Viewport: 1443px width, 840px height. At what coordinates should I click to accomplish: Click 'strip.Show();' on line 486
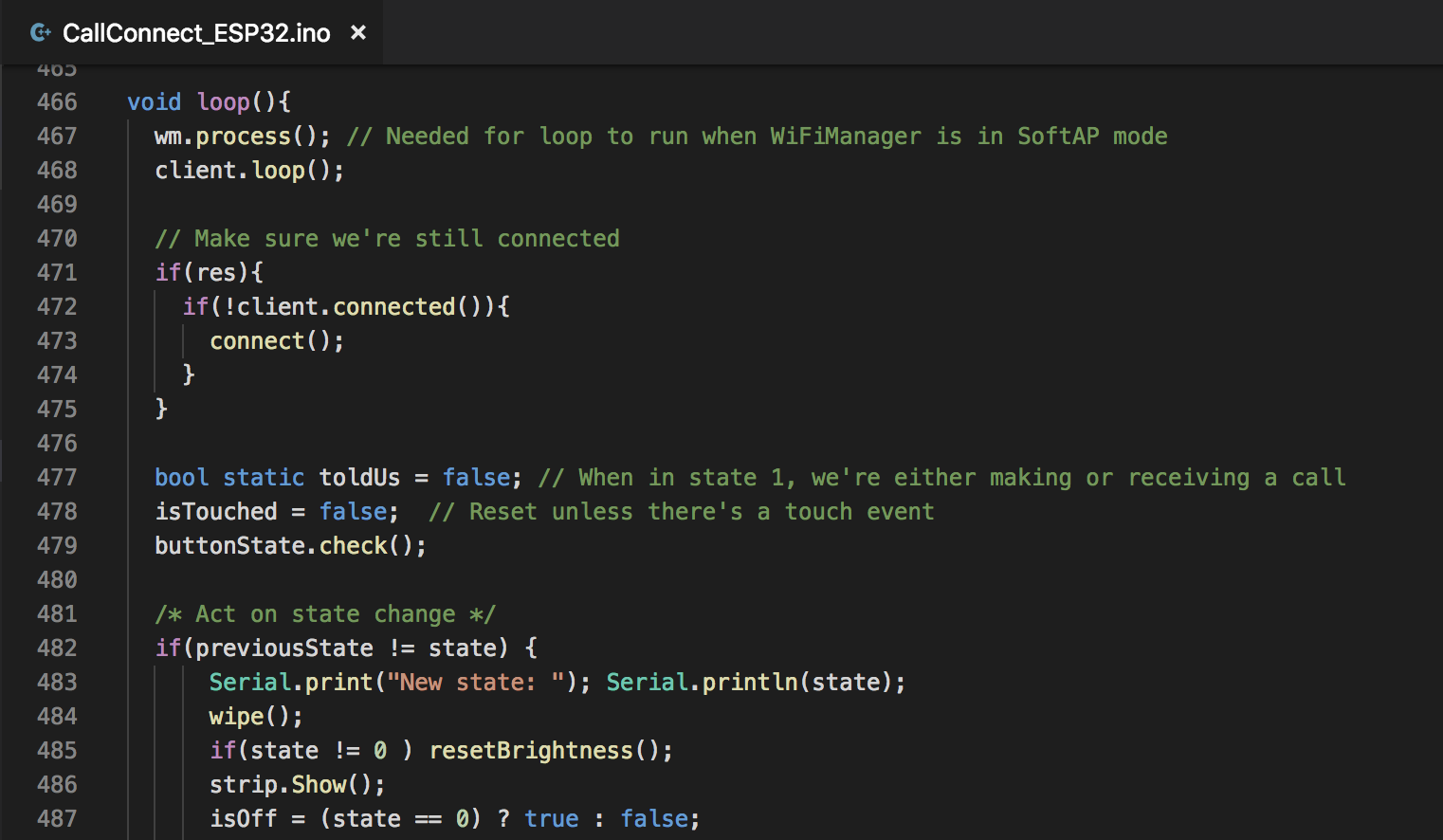coord(298,785)
